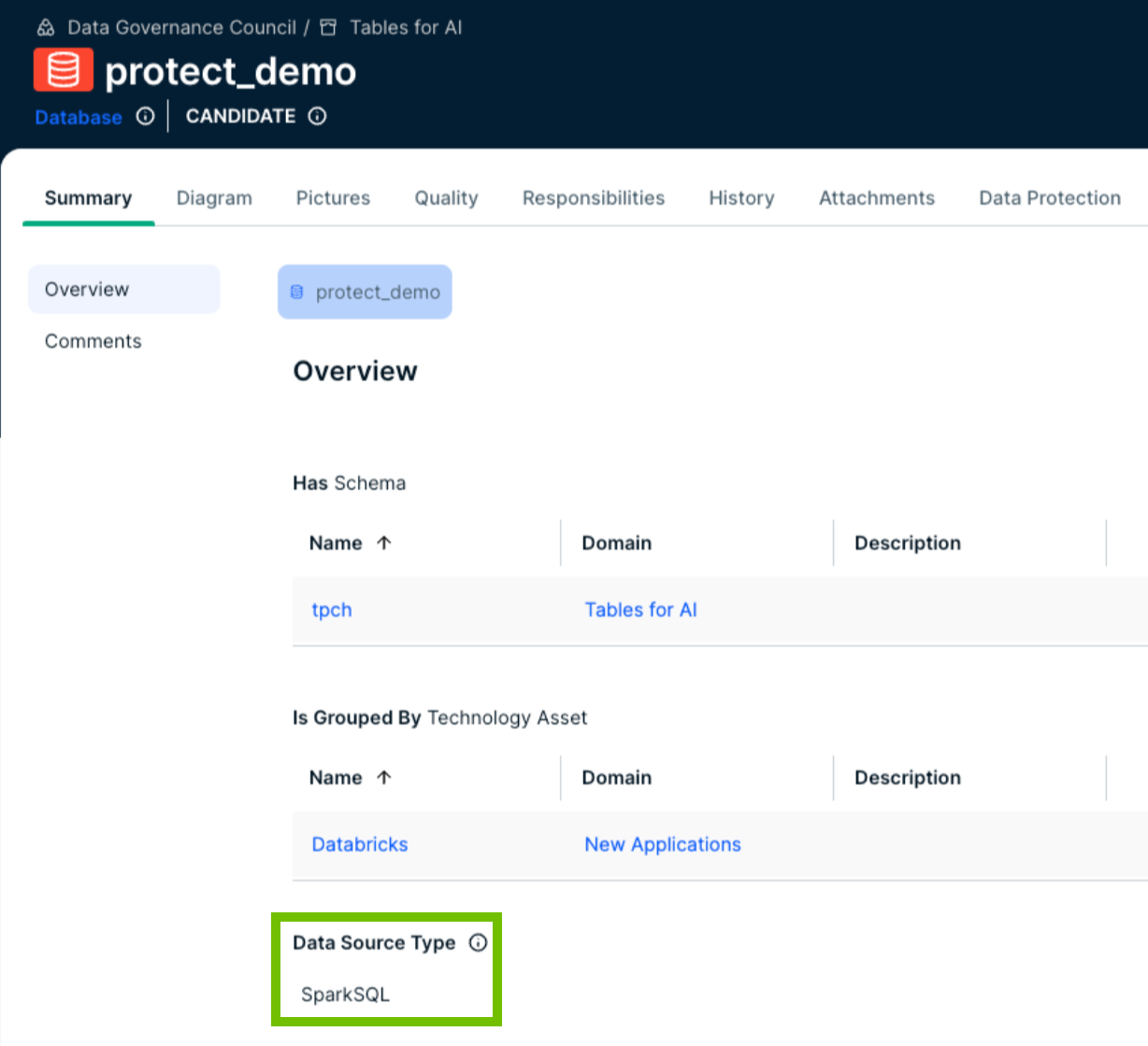Click the info icon beside Data Source Type

tap(479, 943)
